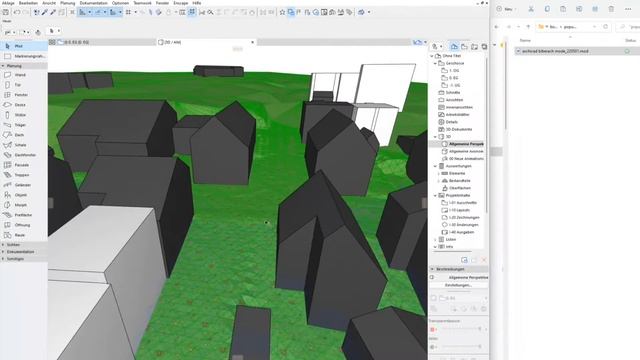
Task: Select the Objekt object tool
Action: pos(24,195)
